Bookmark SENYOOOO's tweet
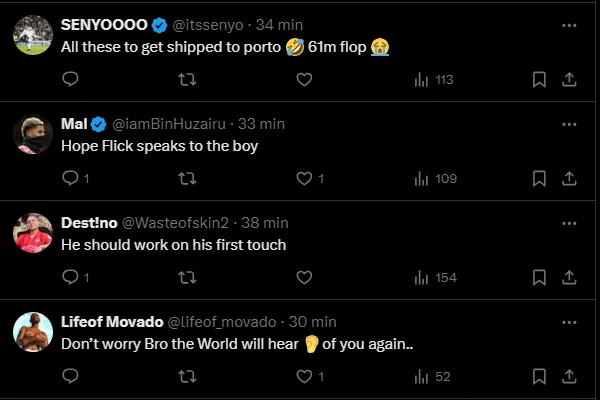Screen dimensions: 600x400 539,79
